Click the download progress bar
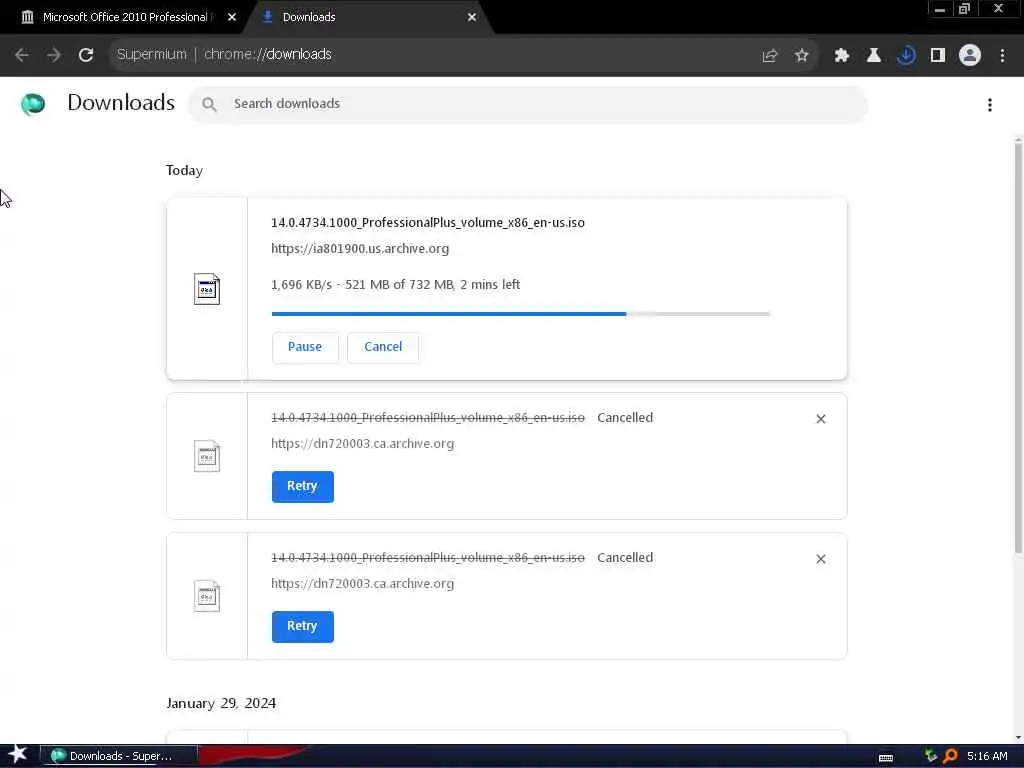 pyautogui.click(x=520, y=314)
